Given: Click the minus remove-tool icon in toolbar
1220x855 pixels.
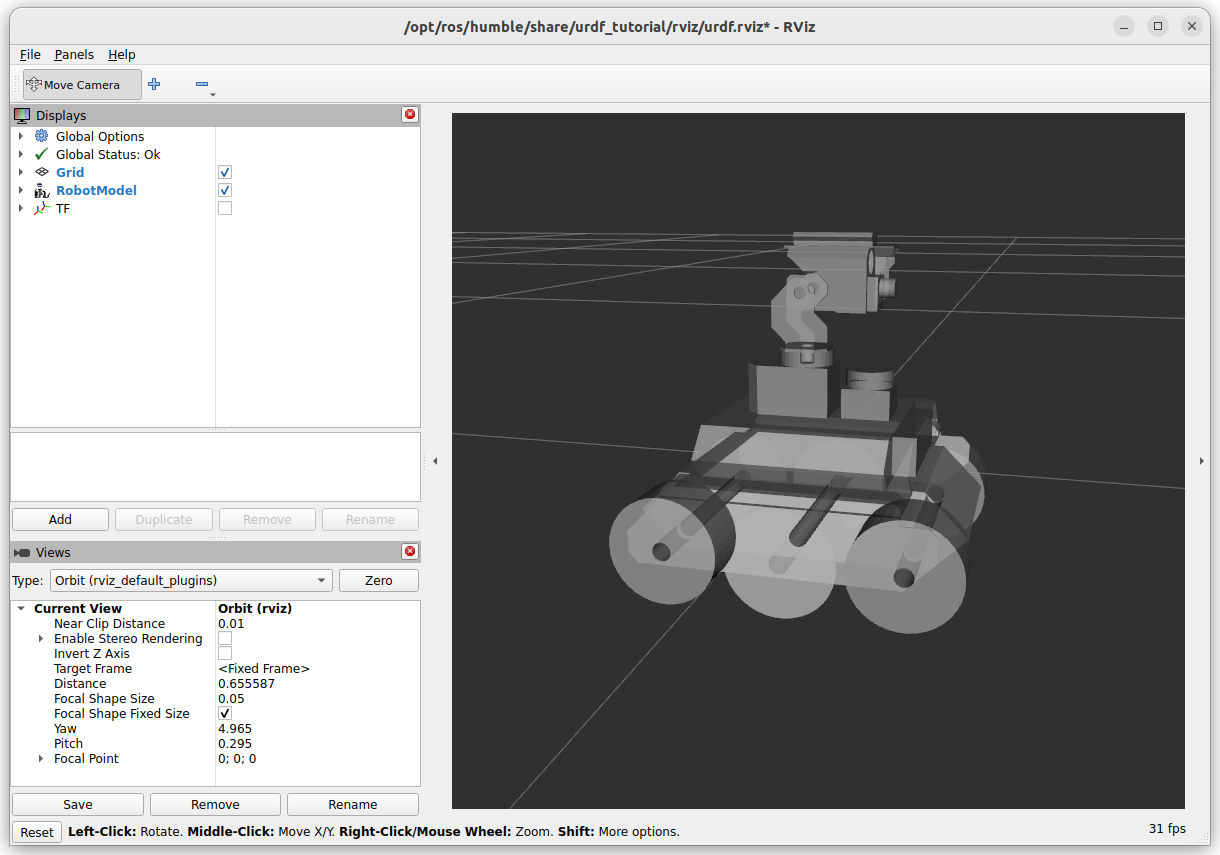Looking at the screenshot, I should coord(202,85).
